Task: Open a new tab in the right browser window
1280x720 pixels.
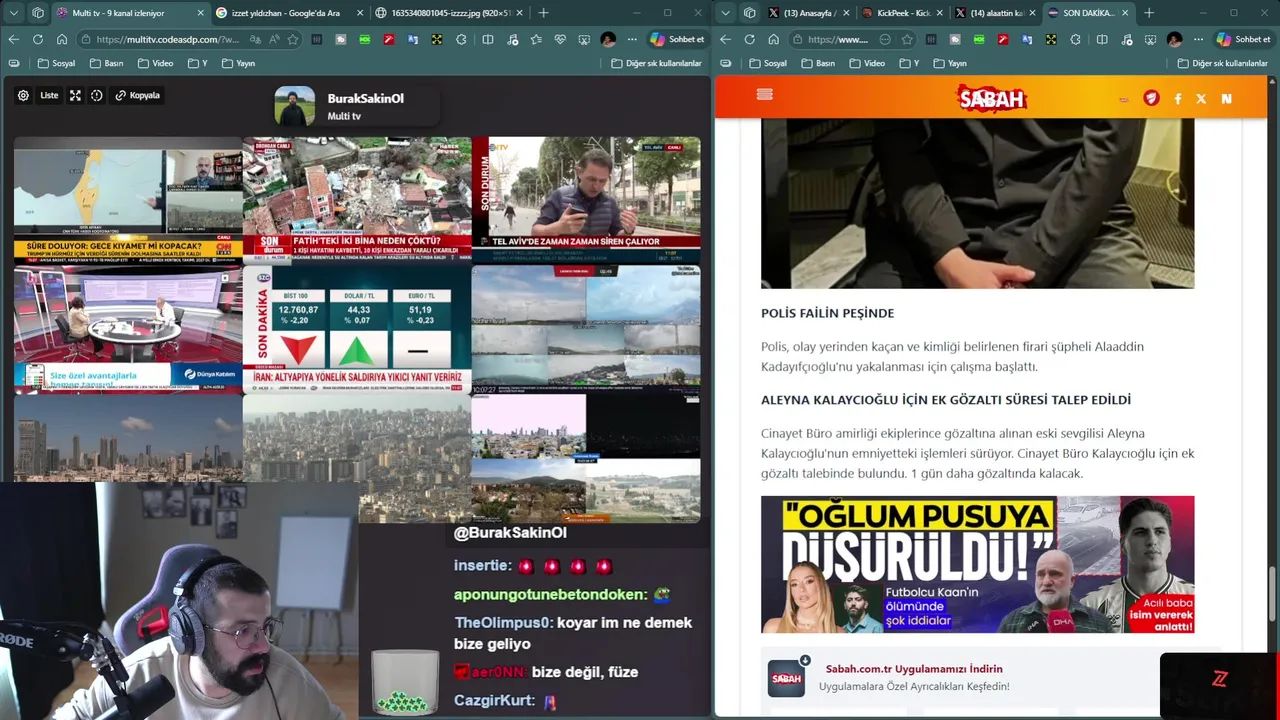Action: point(1149,13)
